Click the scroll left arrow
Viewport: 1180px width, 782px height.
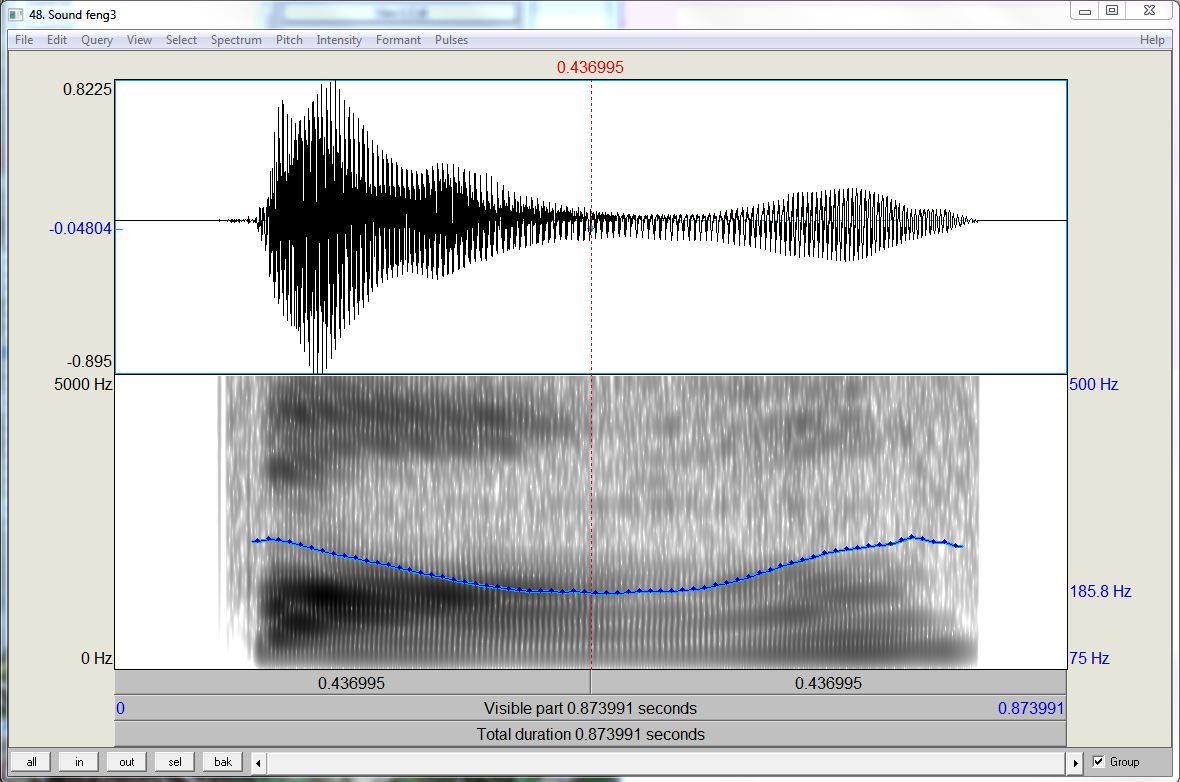[258, 762]
